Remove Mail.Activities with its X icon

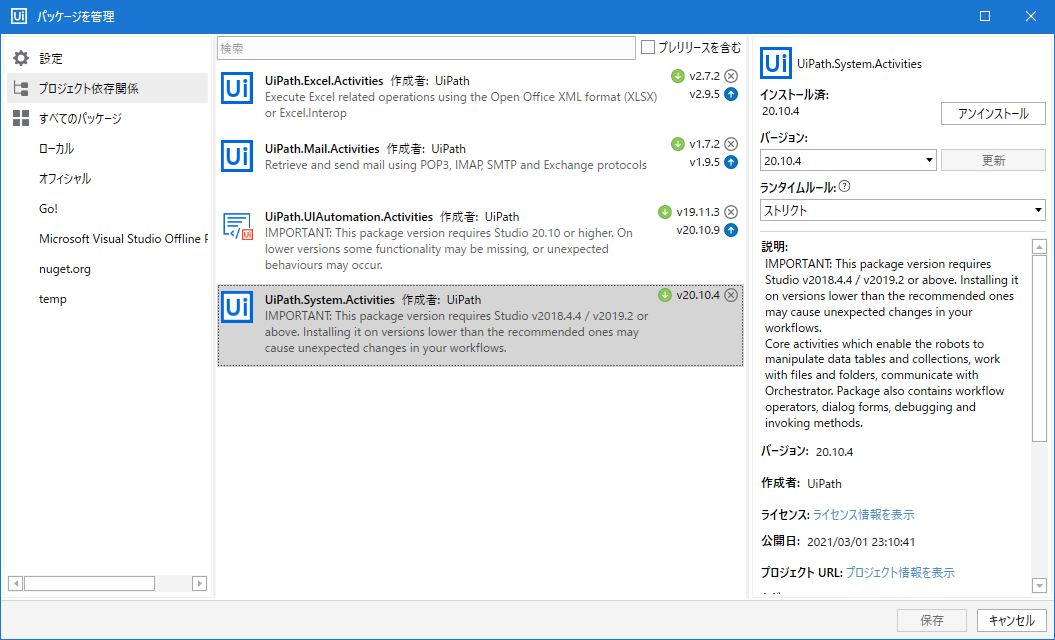(x=731, y=144)
